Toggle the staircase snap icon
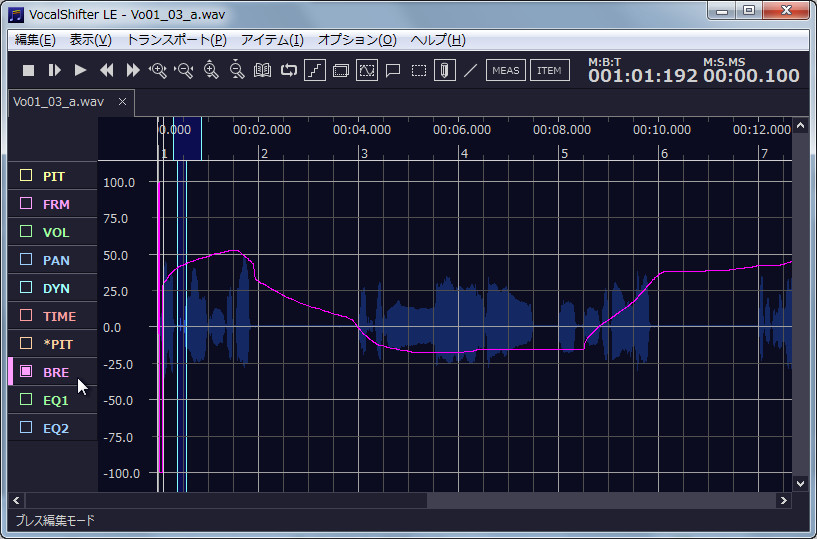 click(x=315, y=70)
